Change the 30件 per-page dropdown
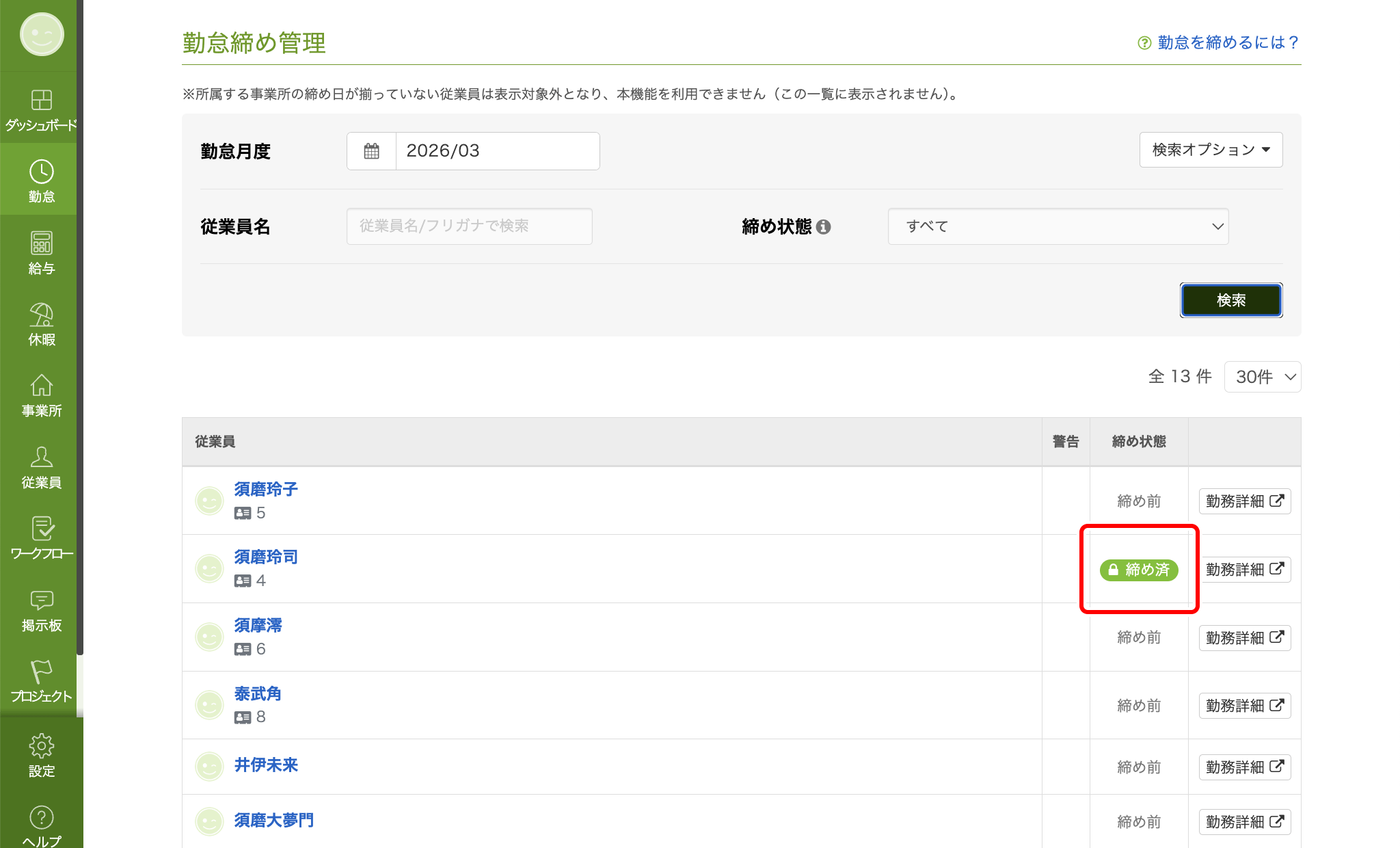This screenshot has width=1400, height=848. click(x=1262, y=377)
